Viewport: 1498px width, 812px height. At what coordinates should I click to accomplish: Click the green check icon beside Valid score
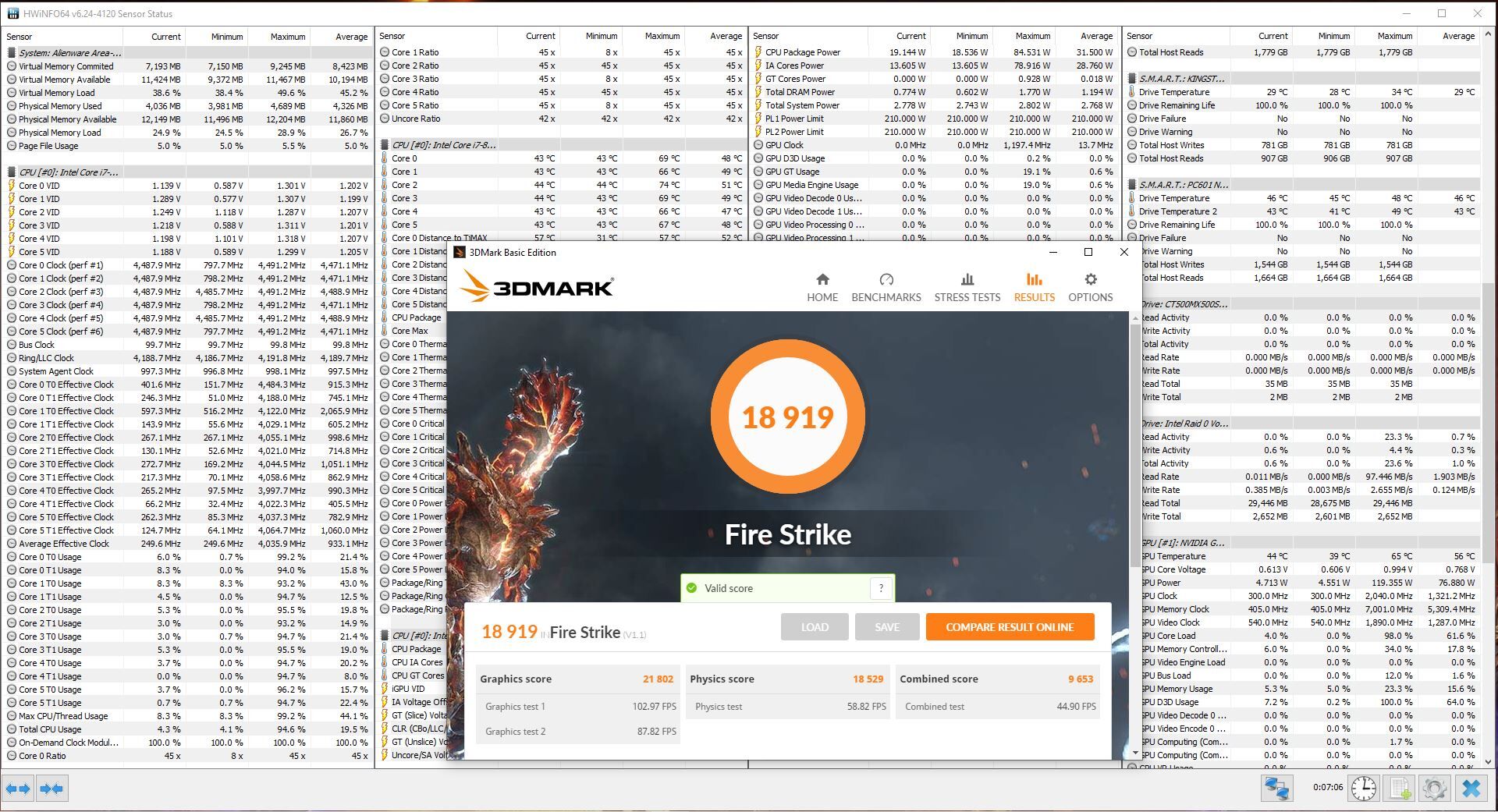[691, 588]
